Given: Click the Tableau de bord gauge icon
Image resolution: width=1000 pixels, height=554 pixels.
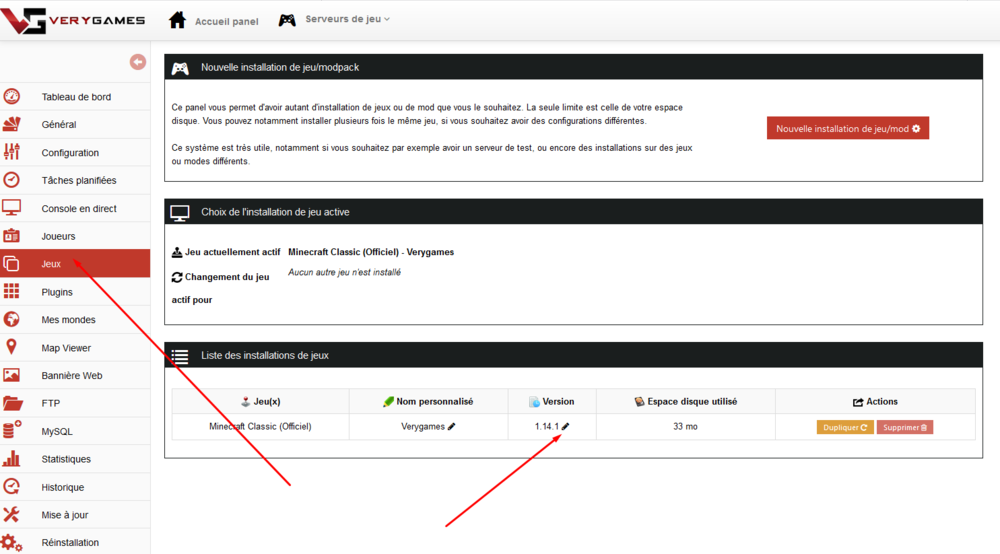Looking at the screenshot, I should (12, 97).
